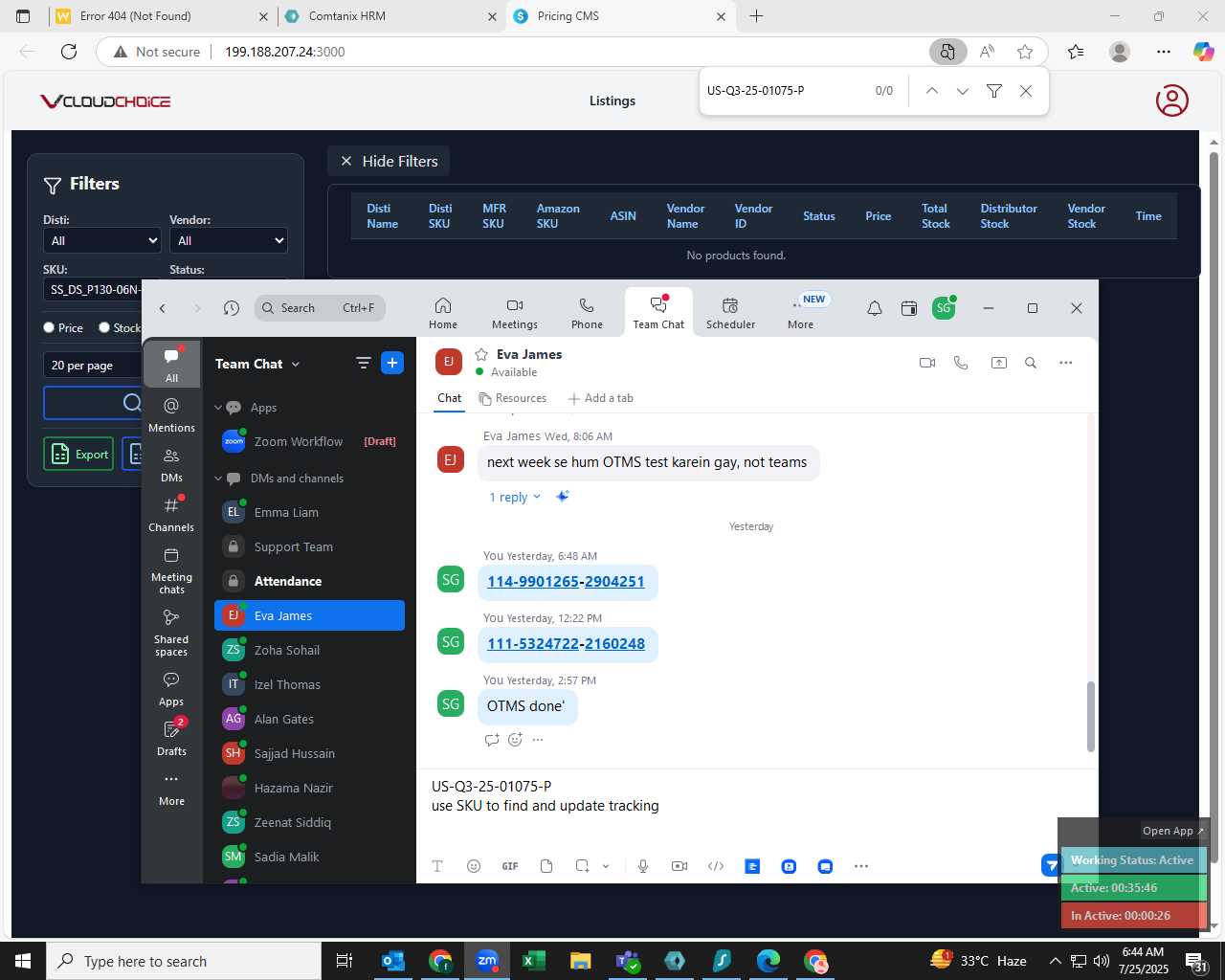This screenshot has height=980, width=1225.
Task: Open the More tab marked NEW
Action: (x=801, y=313)
